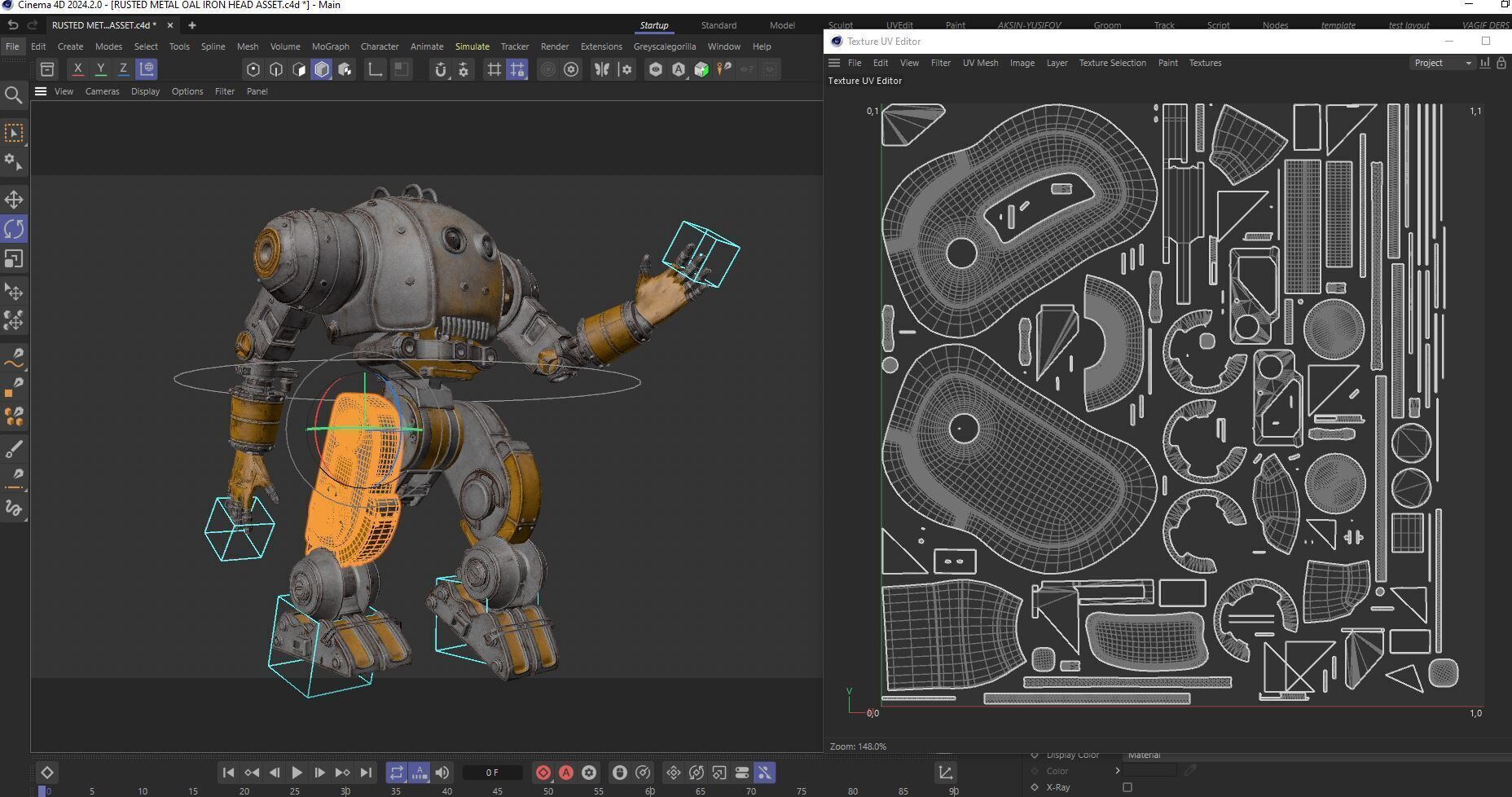Select the Rotate tool in left toolbar
Image resolution: width=1512 pixels, height=797 pixels.
(14, 229)
